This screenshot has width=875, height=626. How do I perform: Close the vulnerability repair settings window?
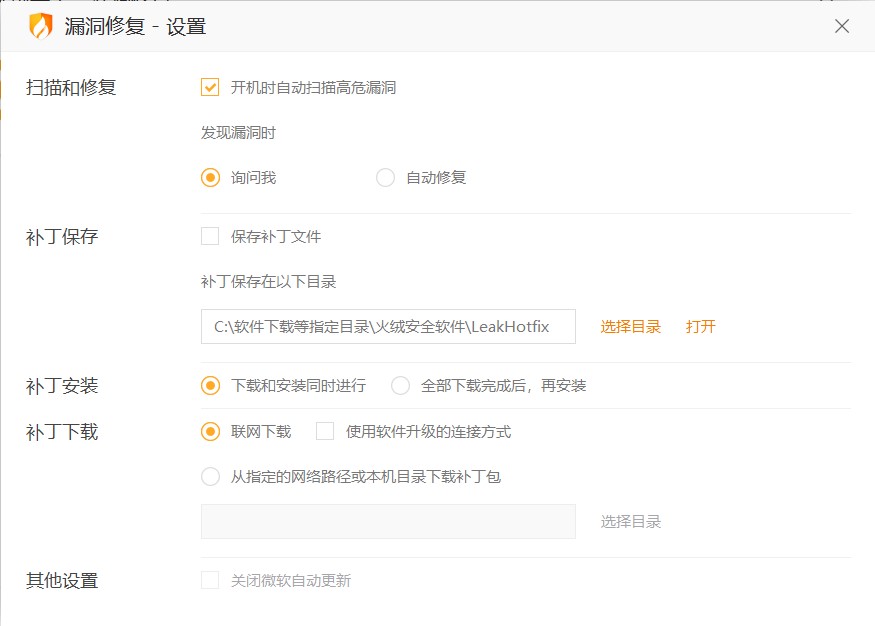pyautogui.click(x=842, y=27)
